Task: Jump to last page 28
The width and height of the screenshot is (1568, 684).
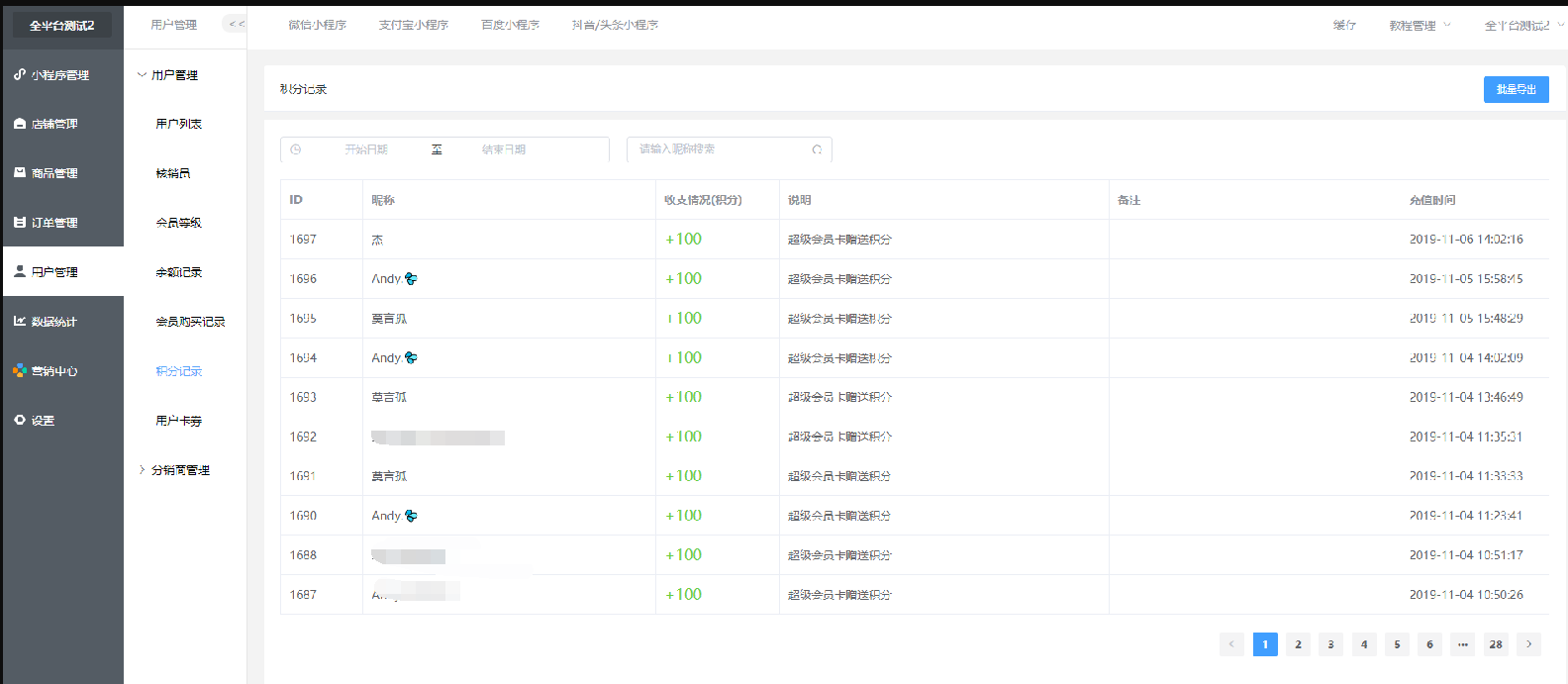Action: pyautogui.click(x=1496, y=644)
